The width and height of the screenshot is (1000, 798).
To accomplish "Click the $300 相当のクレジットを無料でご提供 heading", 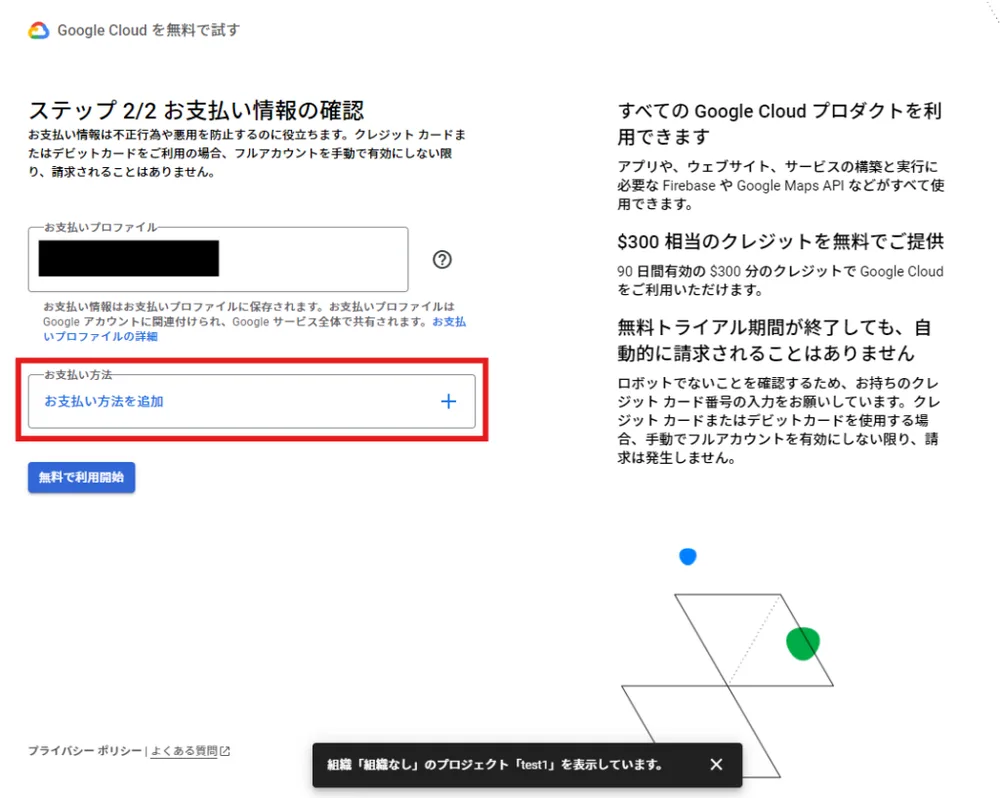I will tap(781, 242).
